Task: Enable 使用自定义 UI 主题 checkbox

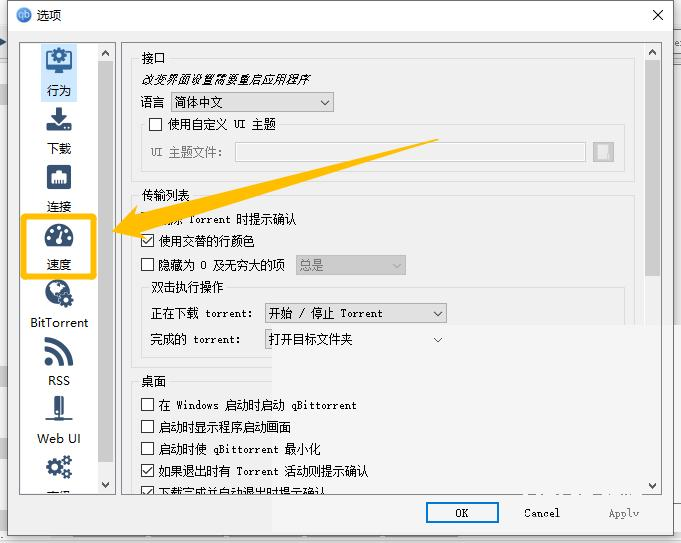Action: (155, 125)
